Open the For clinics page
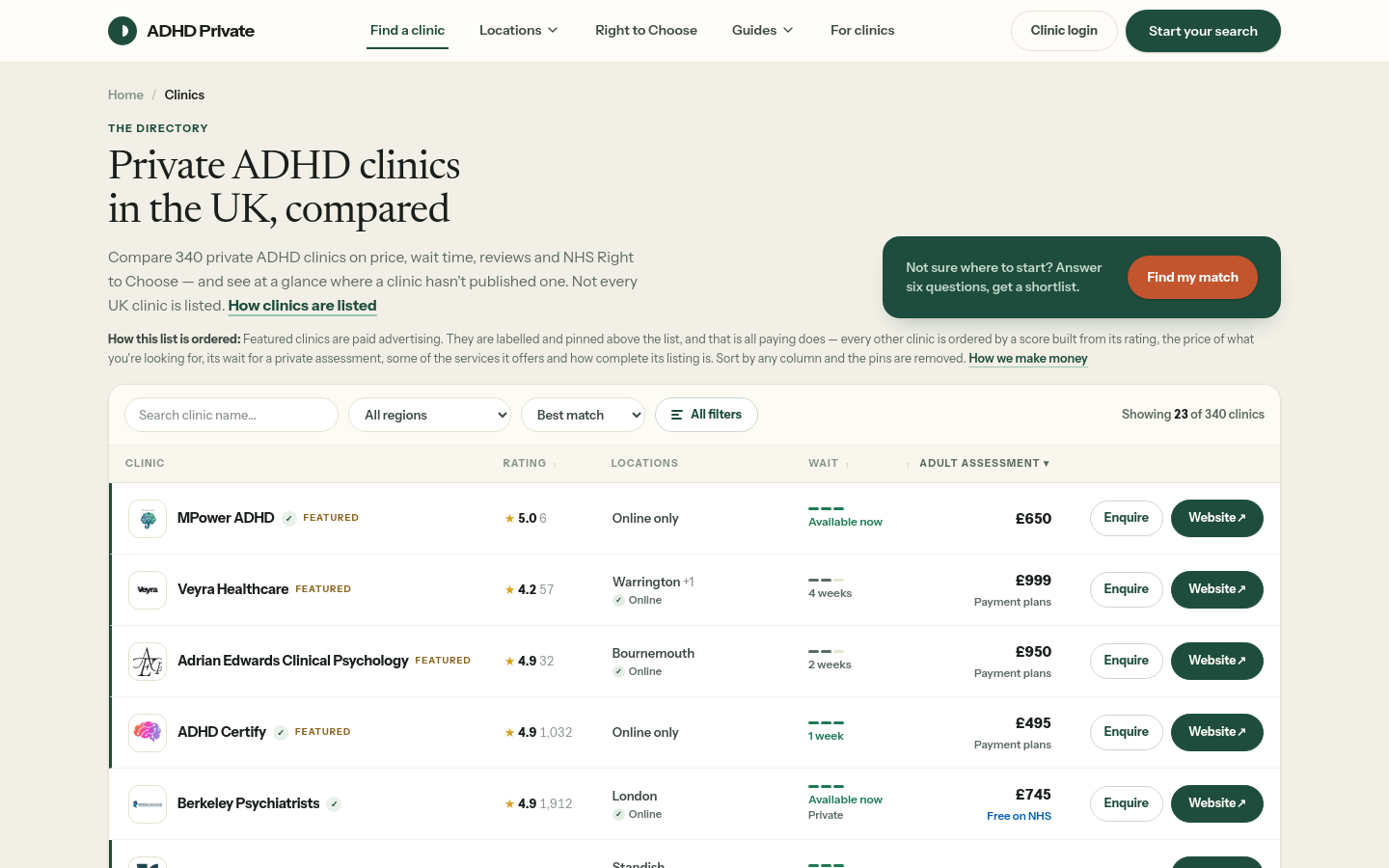Image resolution: width=1389 pixels, height=868 pixels. tap(862, 31)
